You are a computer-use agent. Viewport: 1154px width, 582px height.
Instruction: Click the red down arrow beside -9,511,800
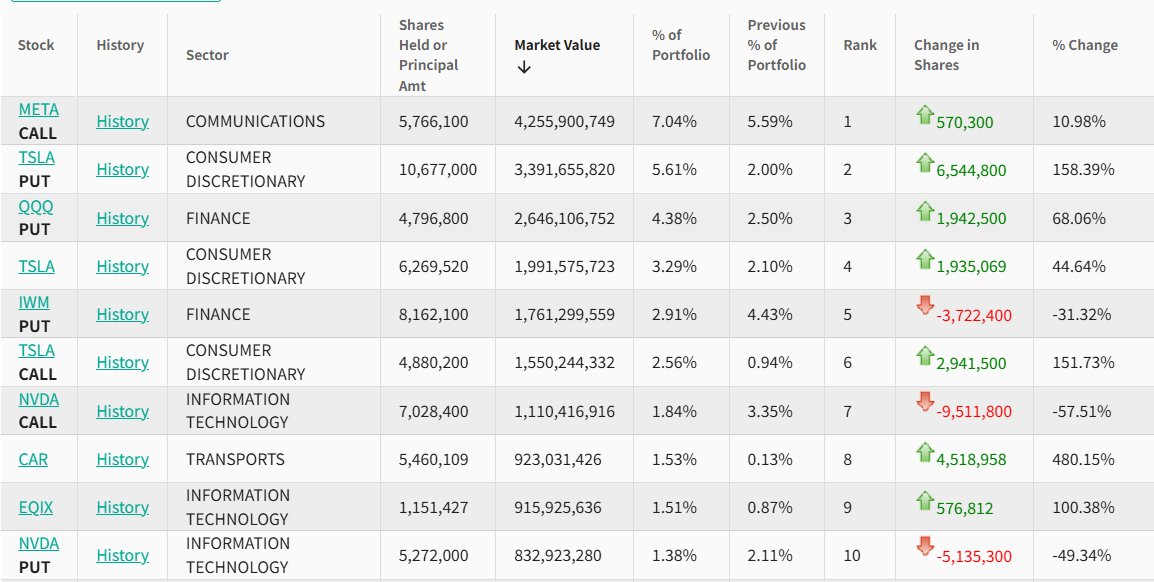(x=924, y=402)
